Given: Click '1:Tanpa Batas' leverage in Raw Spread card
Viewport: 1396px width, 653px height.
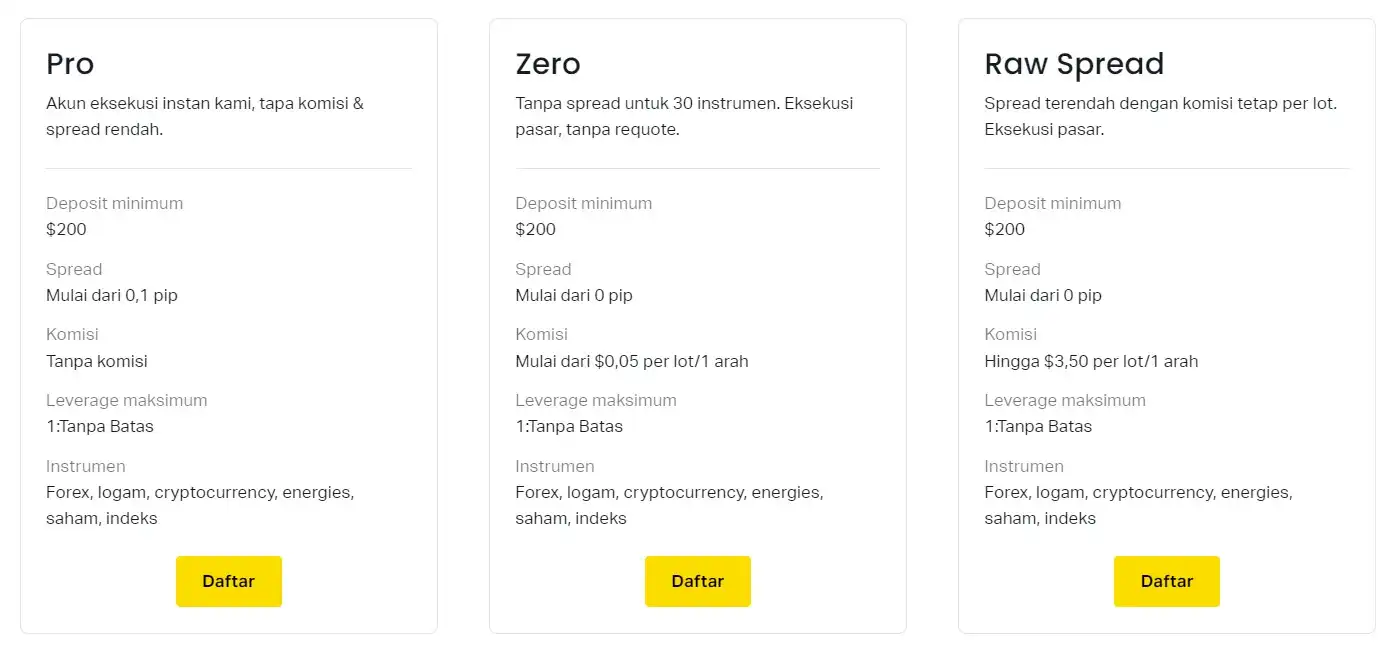Looking at the screenshot, I should point(1038,426).
